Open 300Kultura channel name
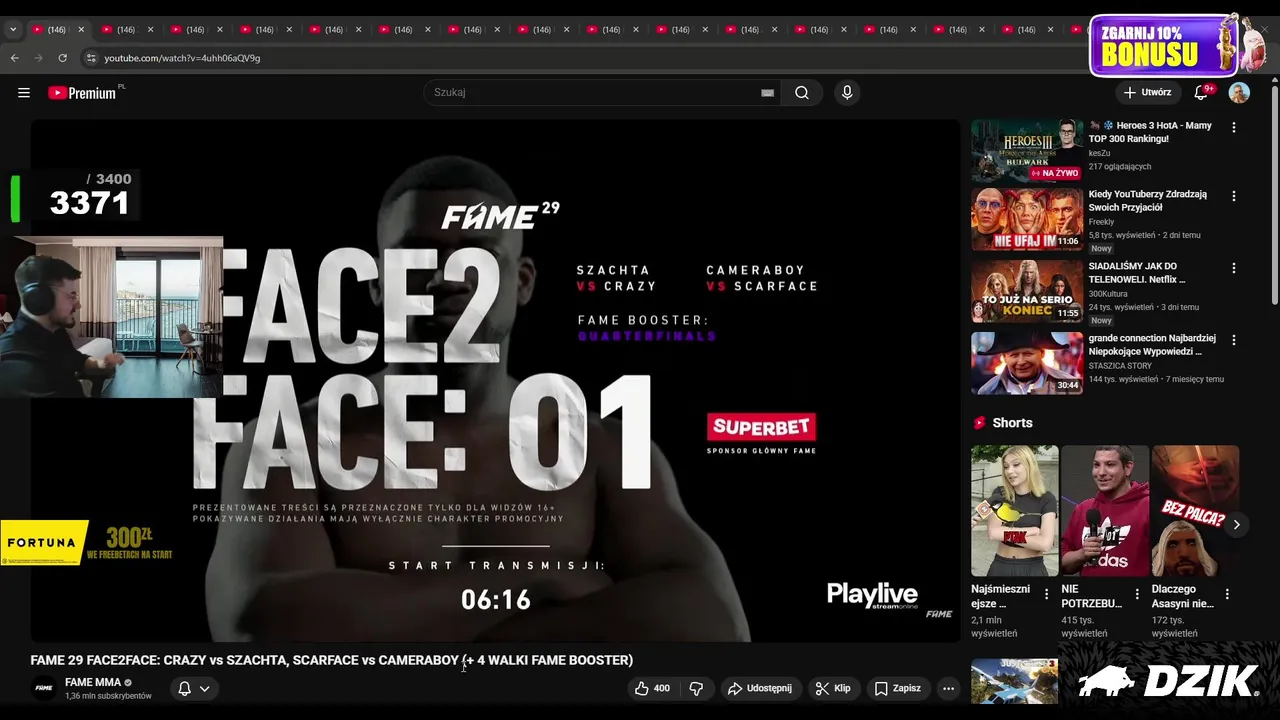Image resolution: width=1280 pixels, height=720 pixels. [1108, 293]
